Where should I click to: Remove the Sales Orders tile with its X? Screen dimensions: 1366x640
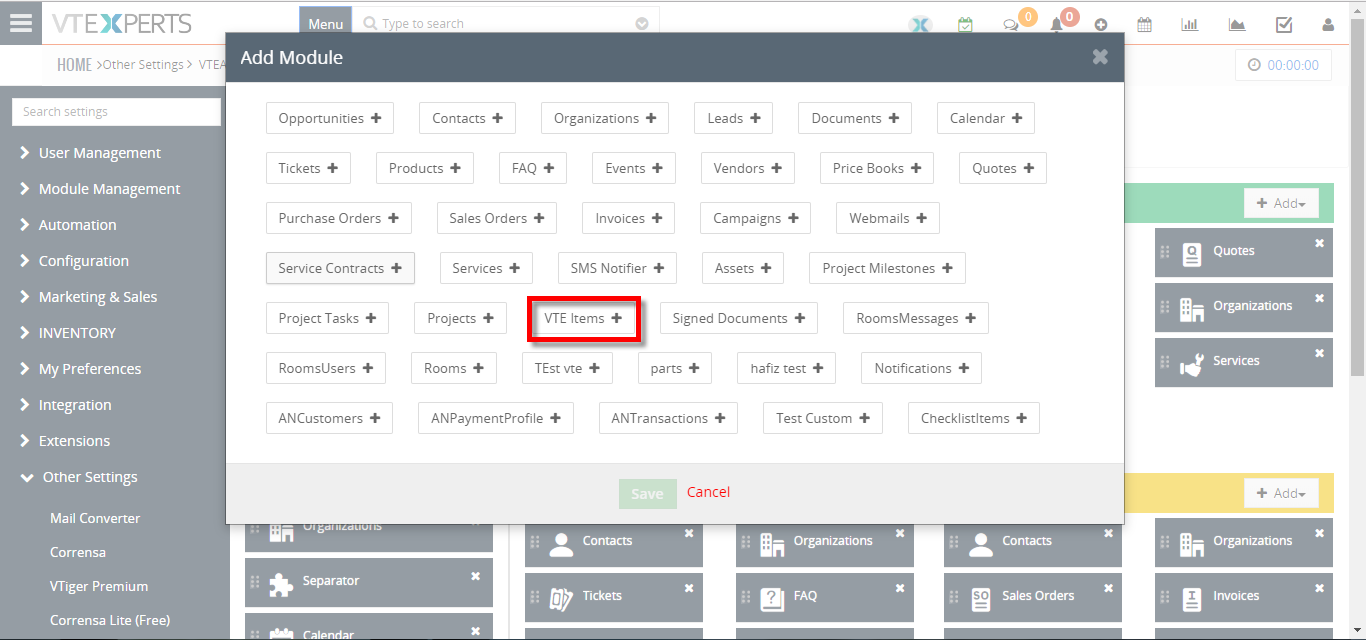[1108, 588]
